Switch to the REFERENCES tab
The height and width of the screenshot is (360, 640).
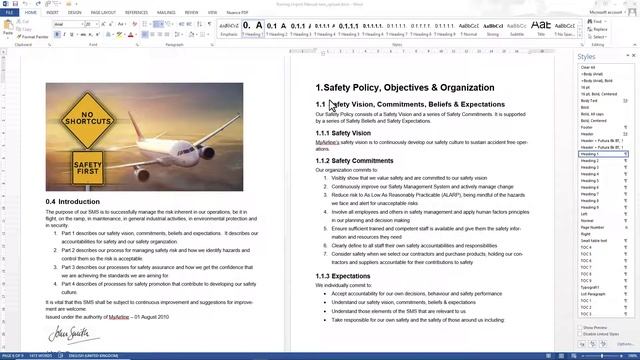(136, 13)
